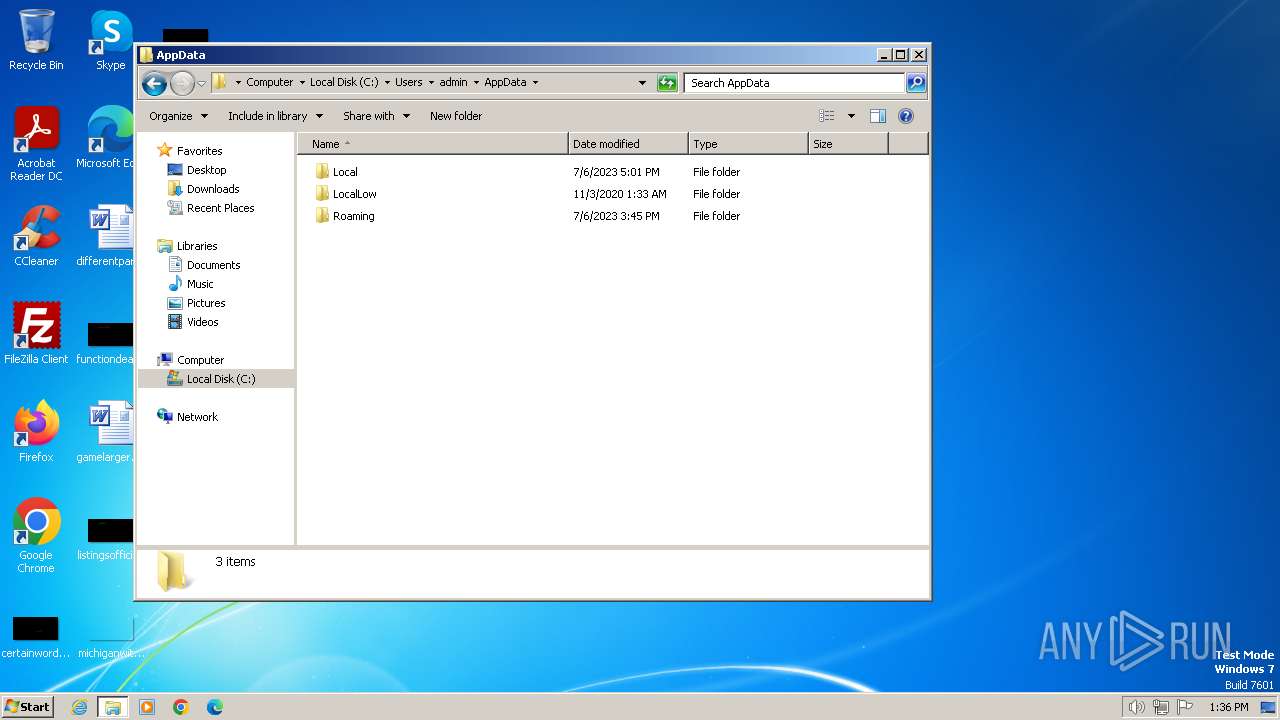Click the taskbar clock 1:36 PM
Image resolution: width=1280 pixels, height=720 pixels.
[x=1229, y=707]
